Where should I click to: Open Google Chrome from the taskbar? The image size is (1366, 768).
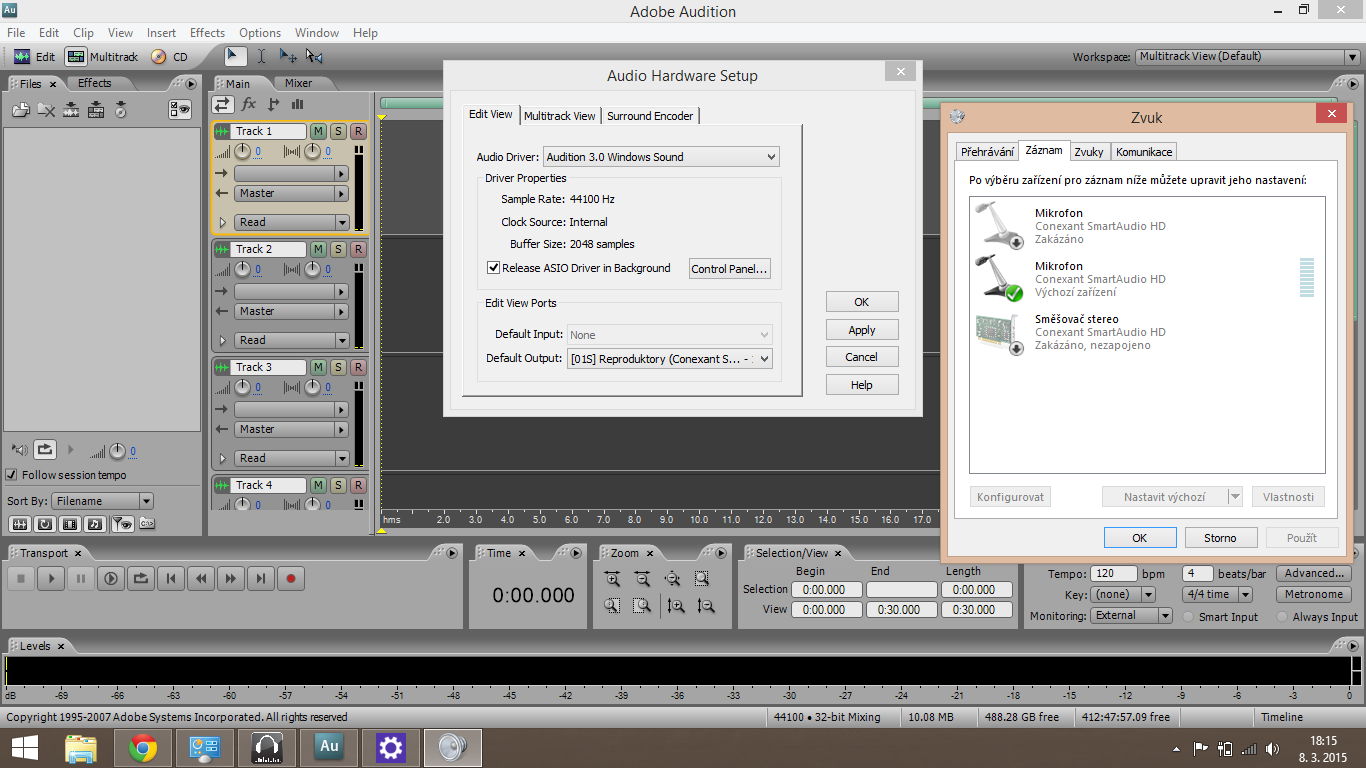(143, 747)
